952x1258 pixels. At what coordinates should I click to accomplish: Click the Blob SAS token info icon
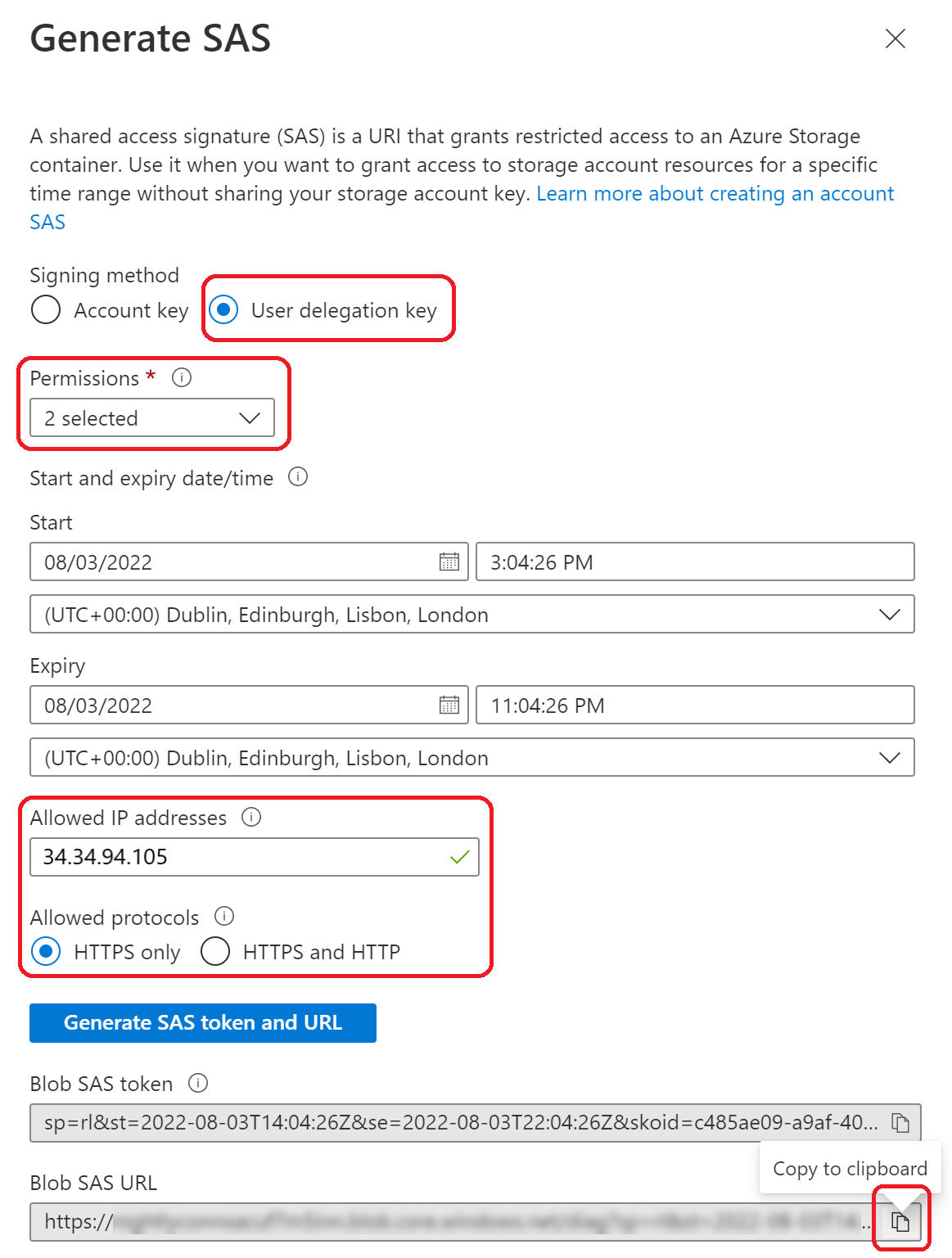point(198,1083)
